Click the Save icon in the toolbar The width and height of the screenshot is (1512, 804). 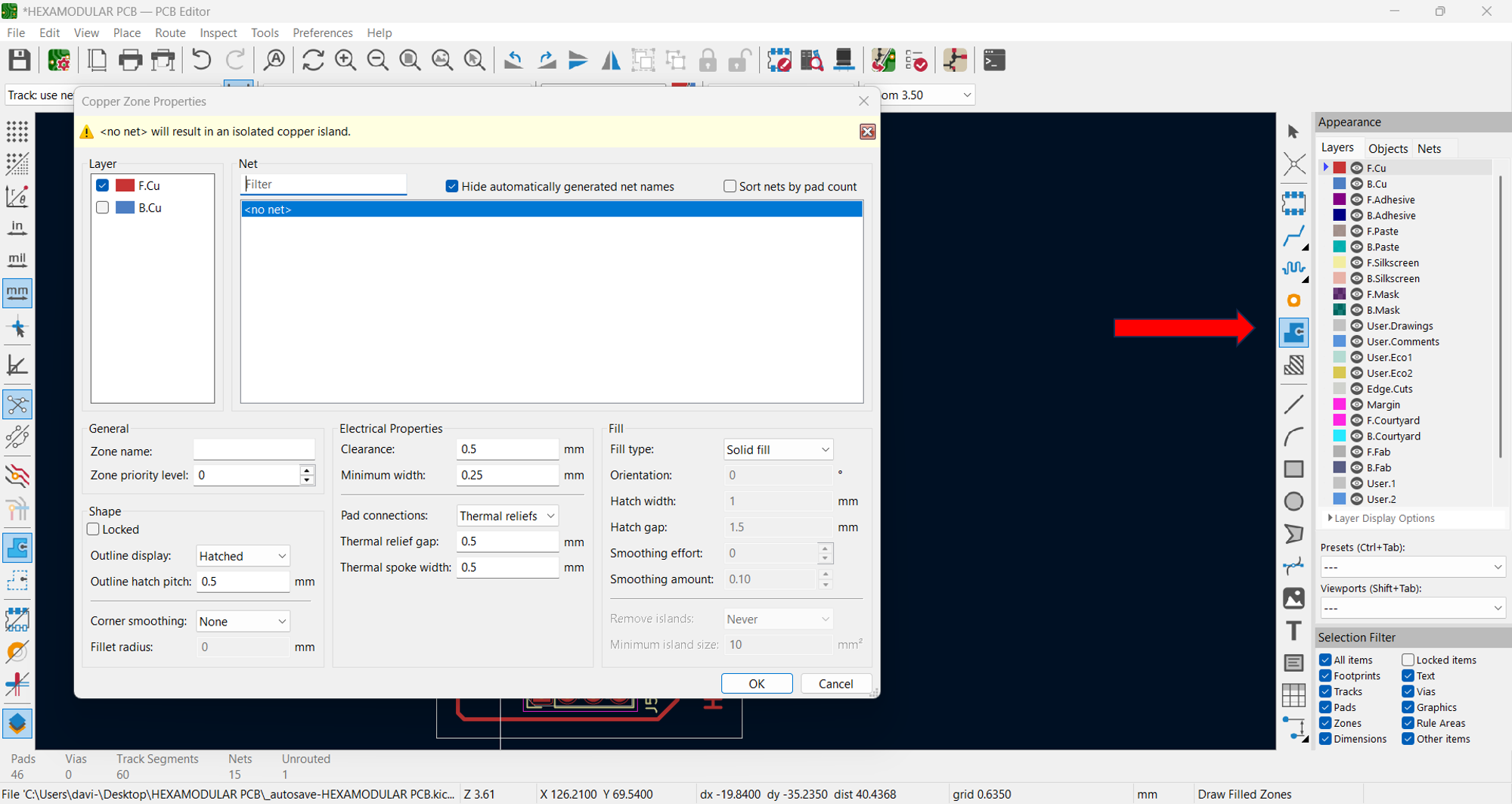(19, 60)
